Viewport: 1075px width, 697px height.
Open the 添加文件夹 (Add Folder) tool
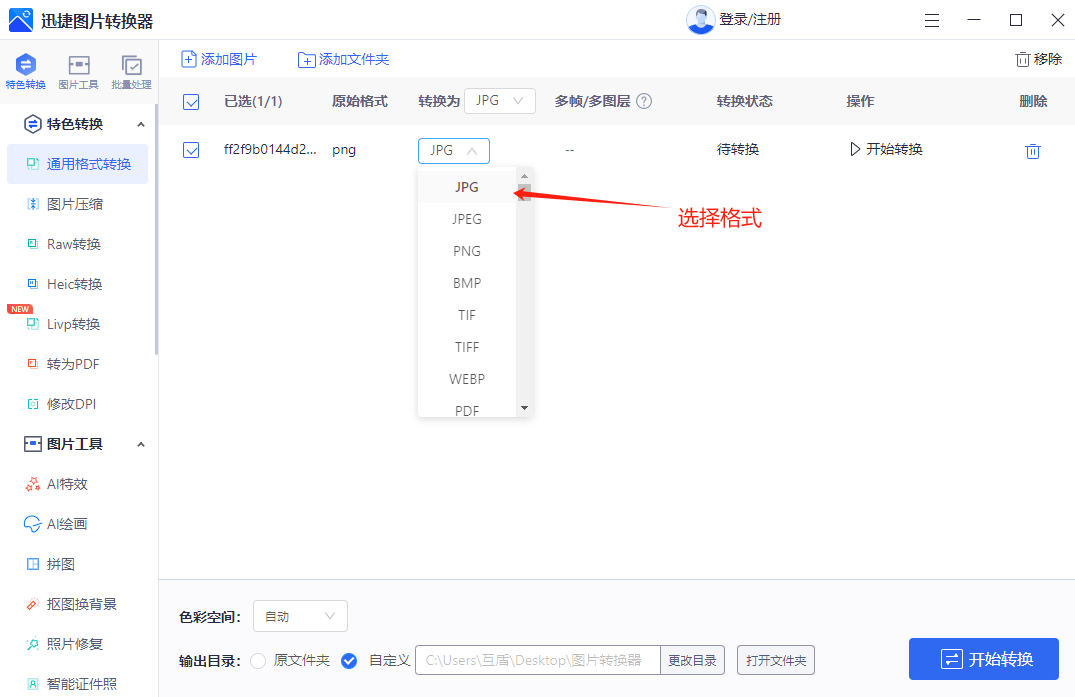click(x=343, y=59)
